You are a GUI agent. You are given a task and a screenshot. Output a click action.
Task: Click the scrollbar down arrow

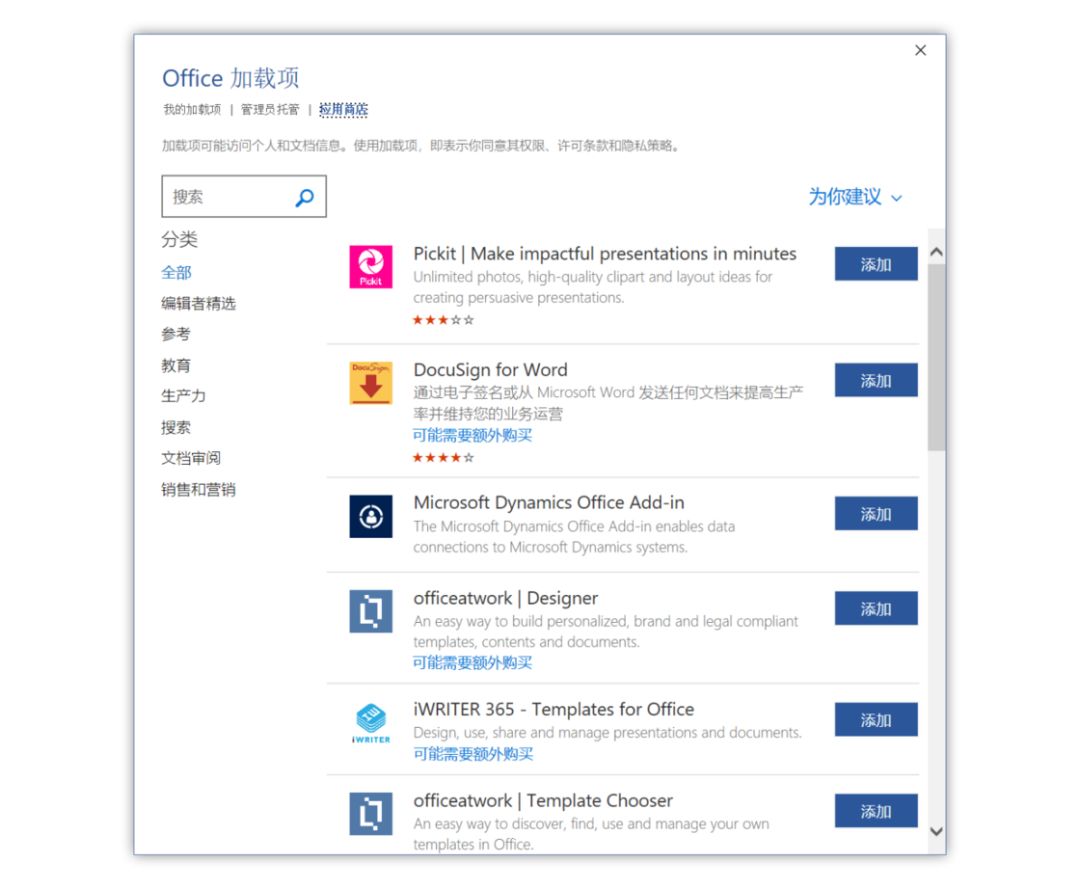[x=936, y=831]
